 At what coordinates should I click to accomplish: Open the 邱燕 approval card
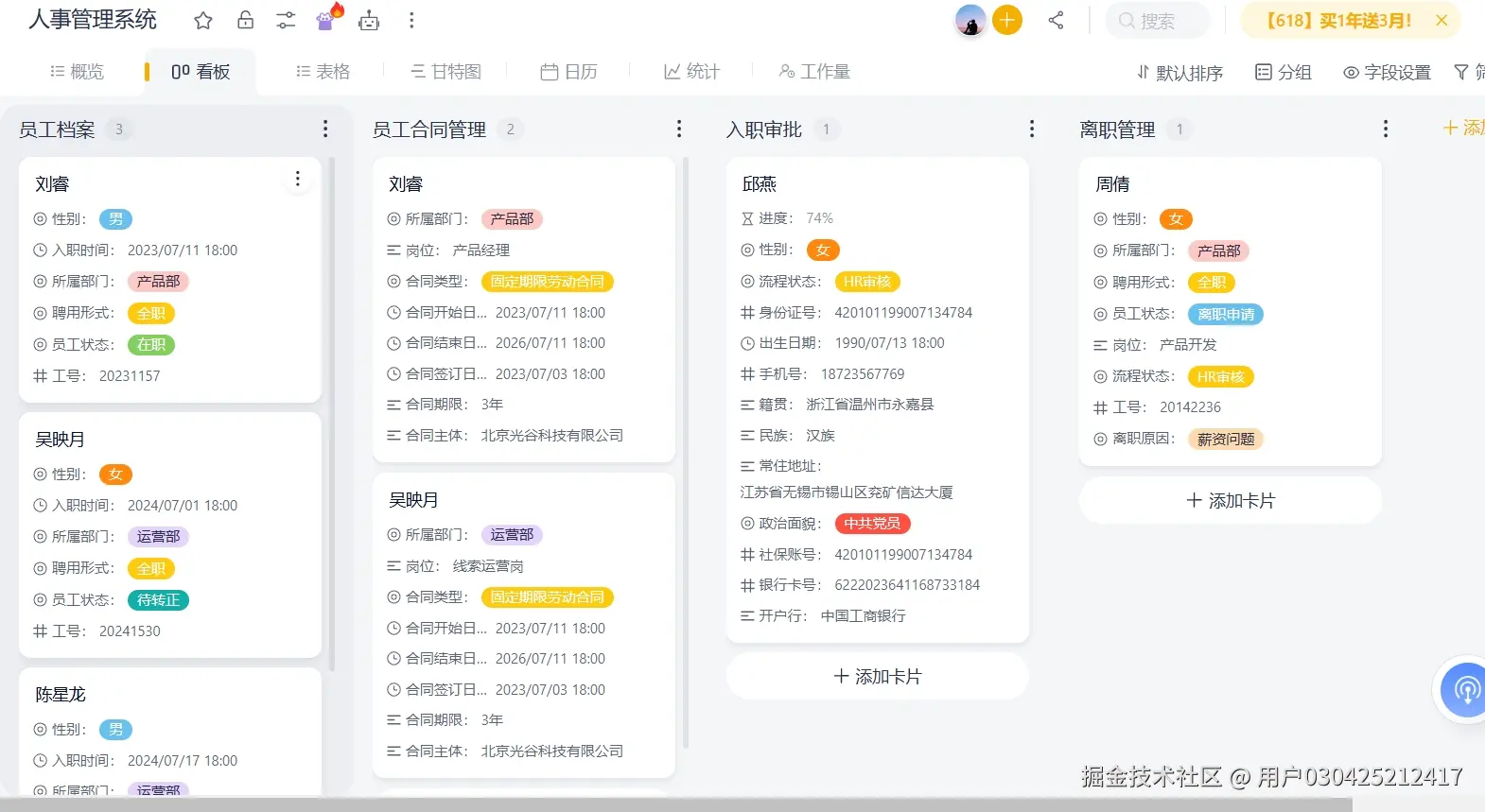coord(877,401)
